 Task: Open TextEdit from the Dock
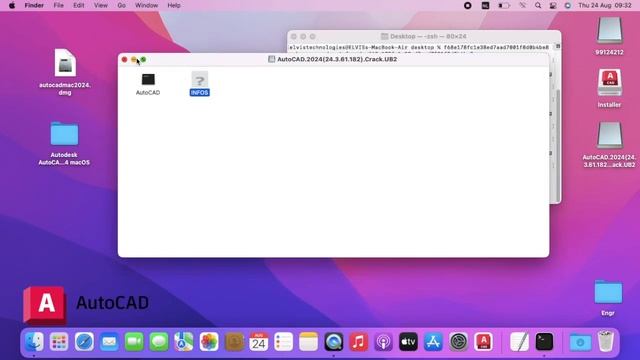tap(519, 342)
